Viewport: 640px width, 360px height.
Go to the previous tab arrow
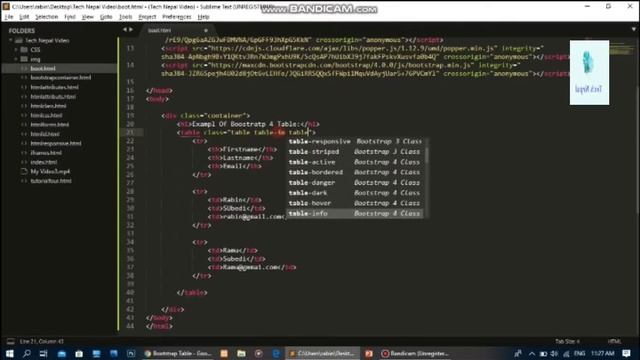124,30
